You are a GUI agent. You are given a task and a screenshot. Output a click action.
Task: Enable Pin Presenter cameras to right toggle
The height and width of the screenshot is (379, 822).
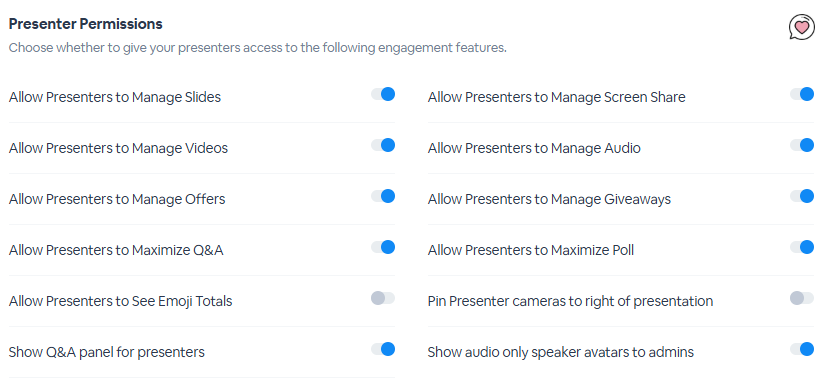click(802, 298)
